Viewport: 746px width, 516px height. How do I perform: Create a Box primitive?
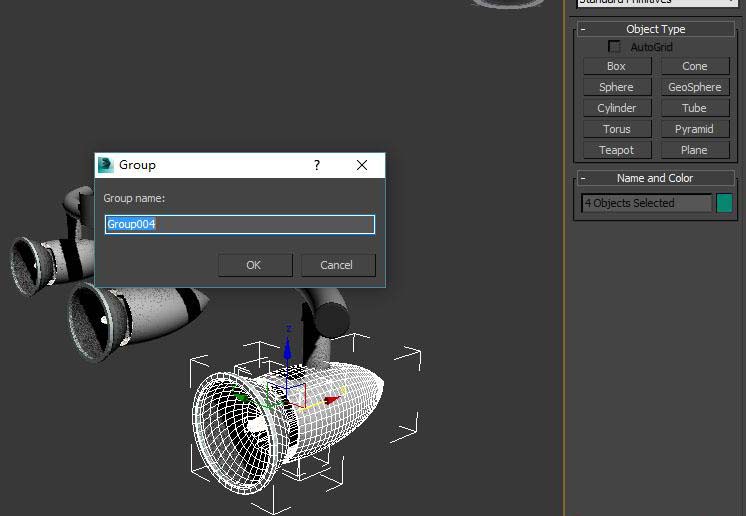pyautogui.click(x=617, y=66)
